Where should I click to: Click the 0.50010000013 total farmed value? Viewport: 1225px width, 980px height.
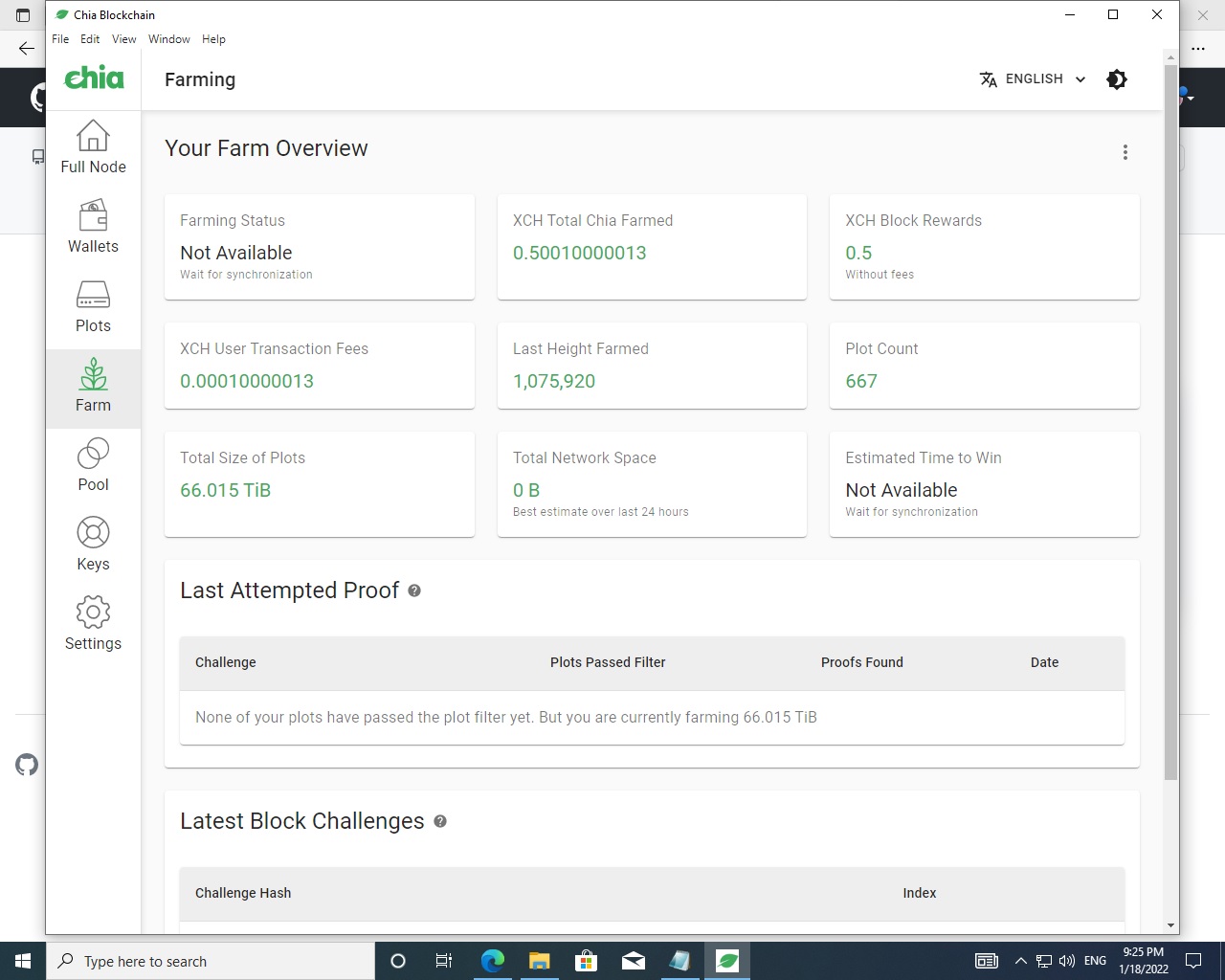(x=580, y=253)
